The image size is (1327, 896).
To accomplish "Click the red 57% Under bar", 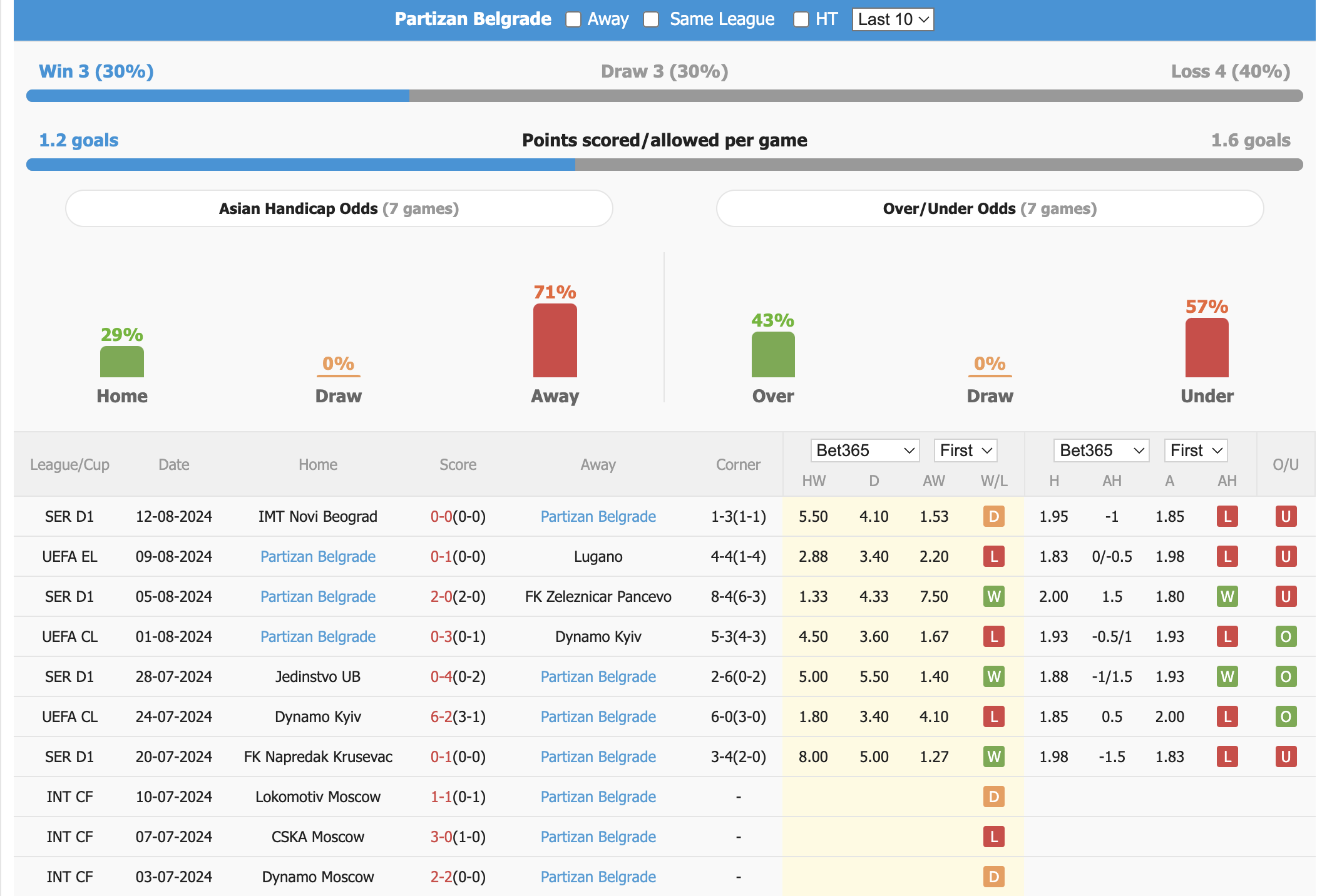I will [1207, 347].
